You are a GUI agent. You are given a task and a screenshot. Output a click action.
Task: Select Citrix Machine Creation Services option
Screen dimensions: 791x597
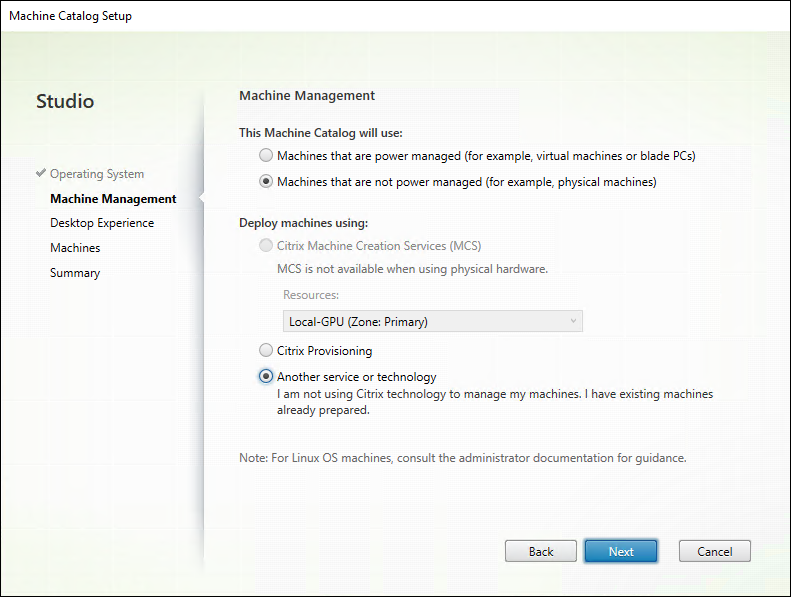(x=265, y=246)
